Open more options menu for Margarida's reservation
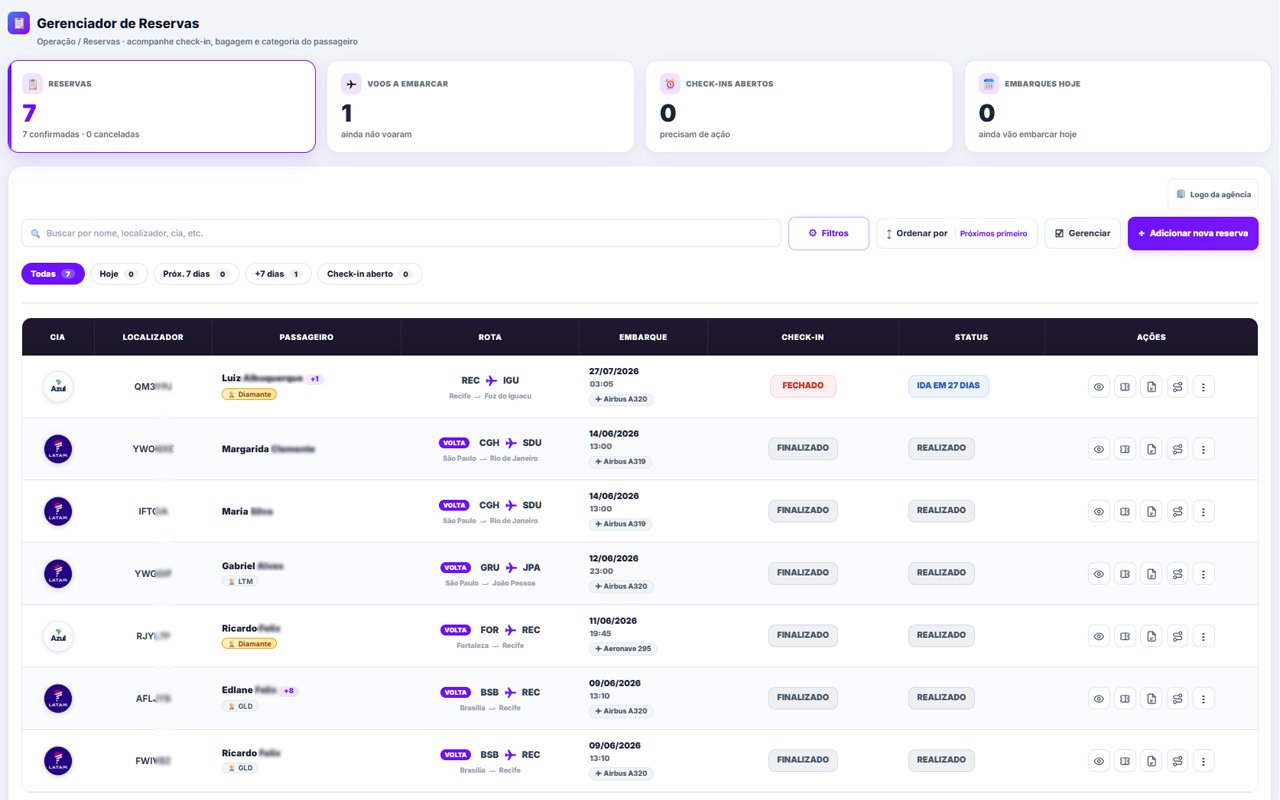This screenshot has height=800, width=1280. pyautogui.click(x=1204, y=449)
